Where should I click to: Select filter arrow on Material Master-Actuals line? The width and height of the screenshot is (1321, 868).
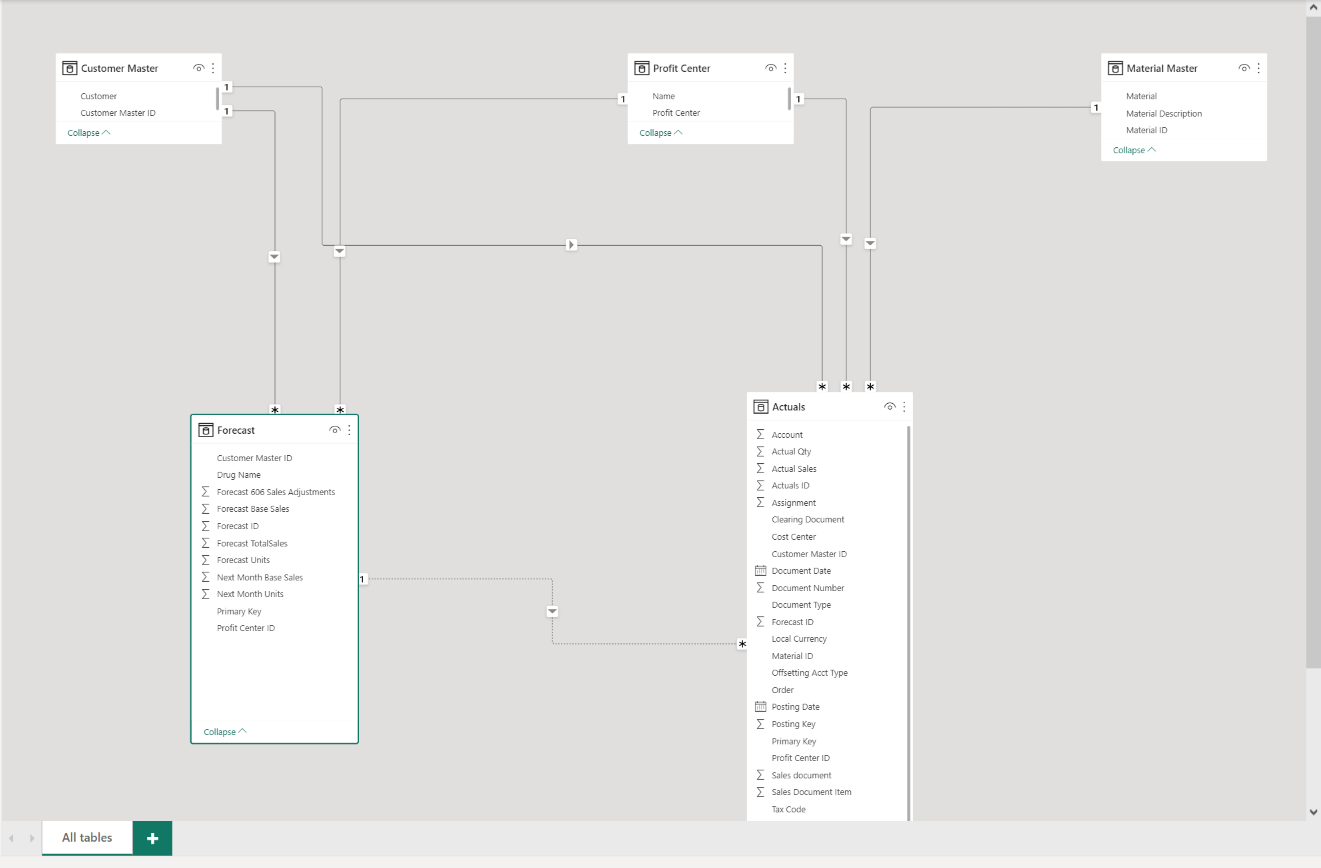click(870, 243)
